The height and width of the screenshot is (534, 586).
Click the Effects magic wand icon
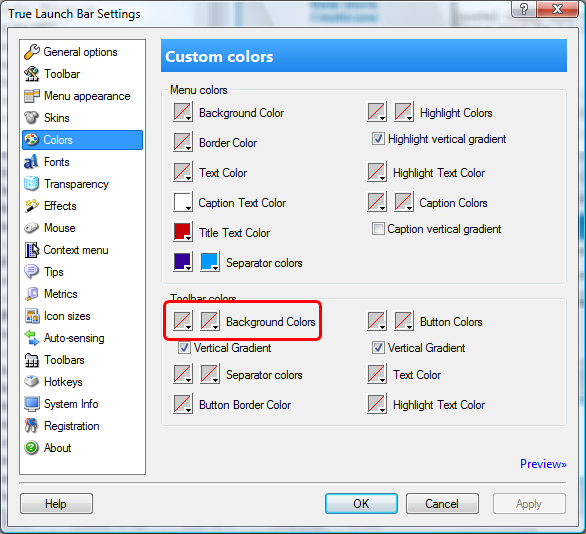click(31, 206)
